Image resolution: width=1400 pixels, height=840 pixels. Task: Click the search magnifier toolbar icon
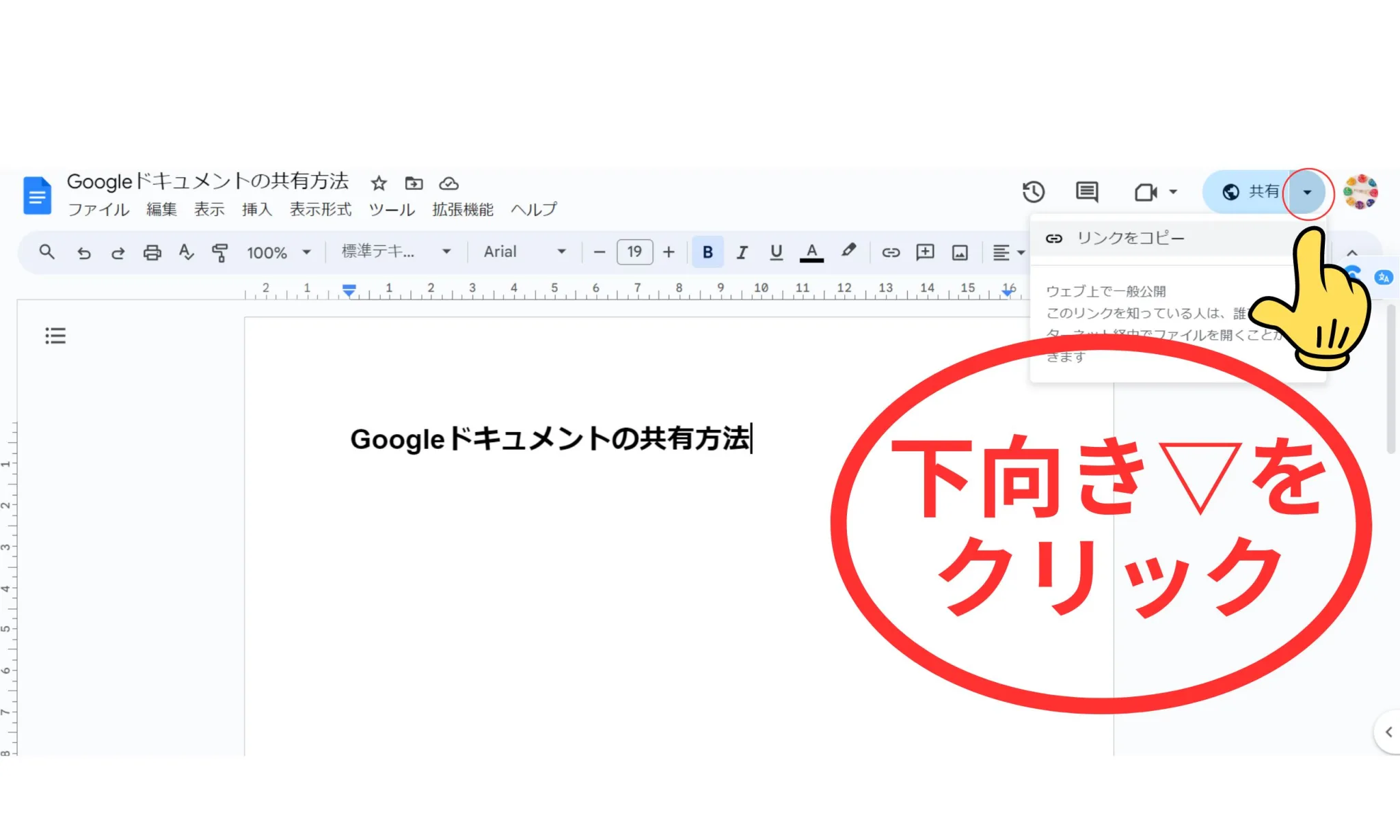click(46, 252)
